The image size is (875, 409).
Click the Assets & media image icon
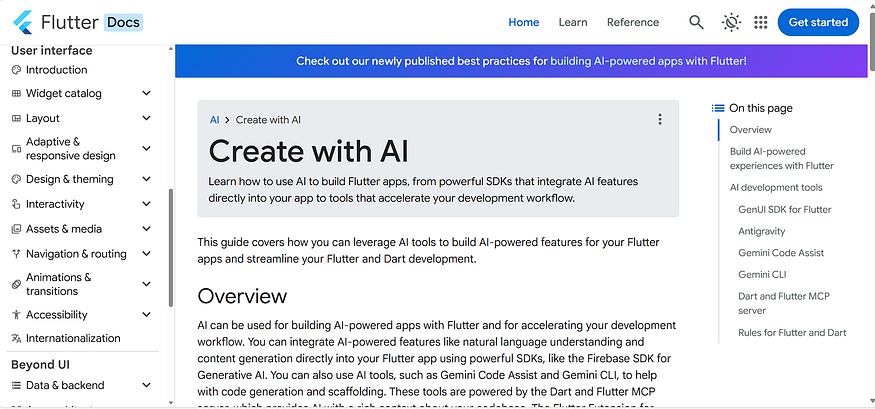pyautogui.click(x=16, y=229)
